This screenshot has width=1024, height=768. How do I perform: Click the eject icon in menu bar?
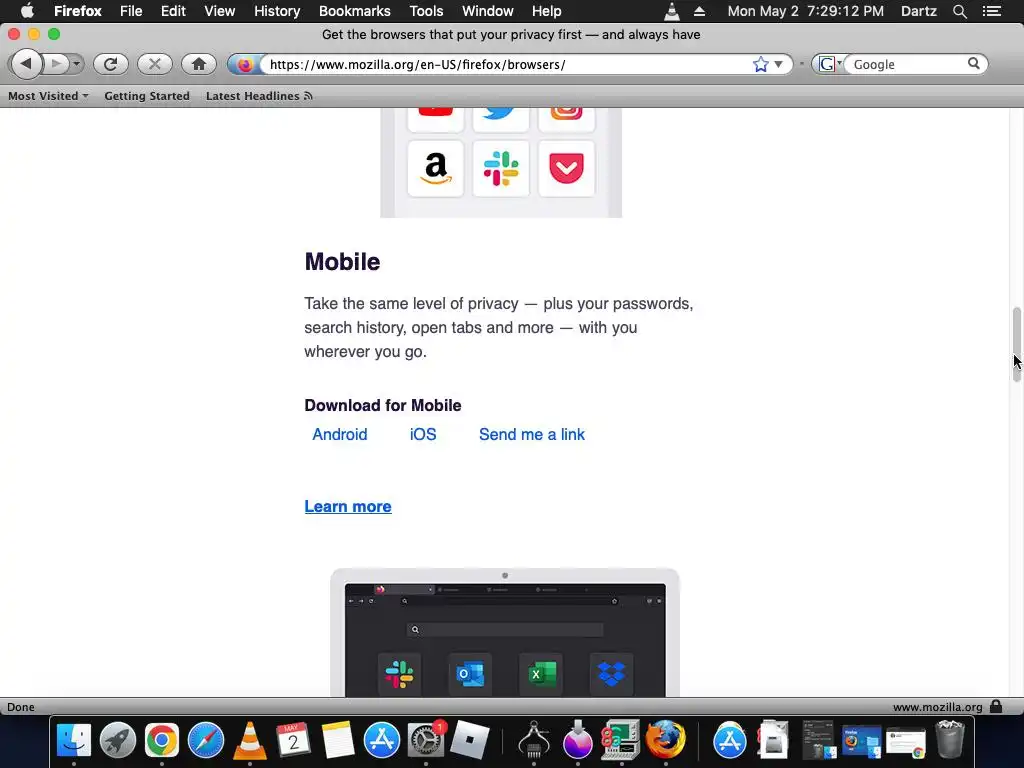699,11
